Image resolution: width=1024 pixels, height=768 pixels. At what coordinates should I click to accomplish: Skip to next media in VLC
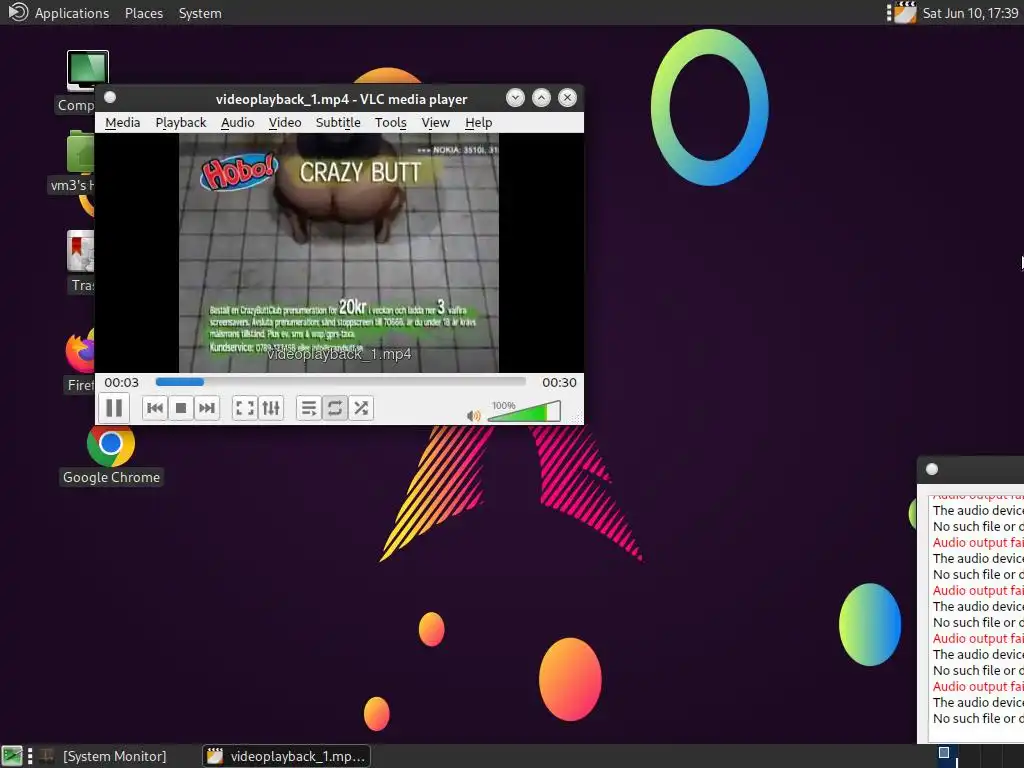click(206, 408)
